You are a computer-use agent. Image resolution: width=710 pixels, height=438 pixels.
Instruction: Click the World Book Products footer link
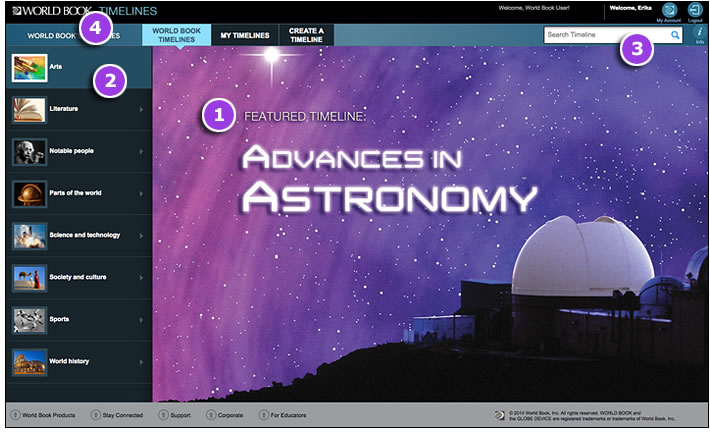tap(49, 415)
